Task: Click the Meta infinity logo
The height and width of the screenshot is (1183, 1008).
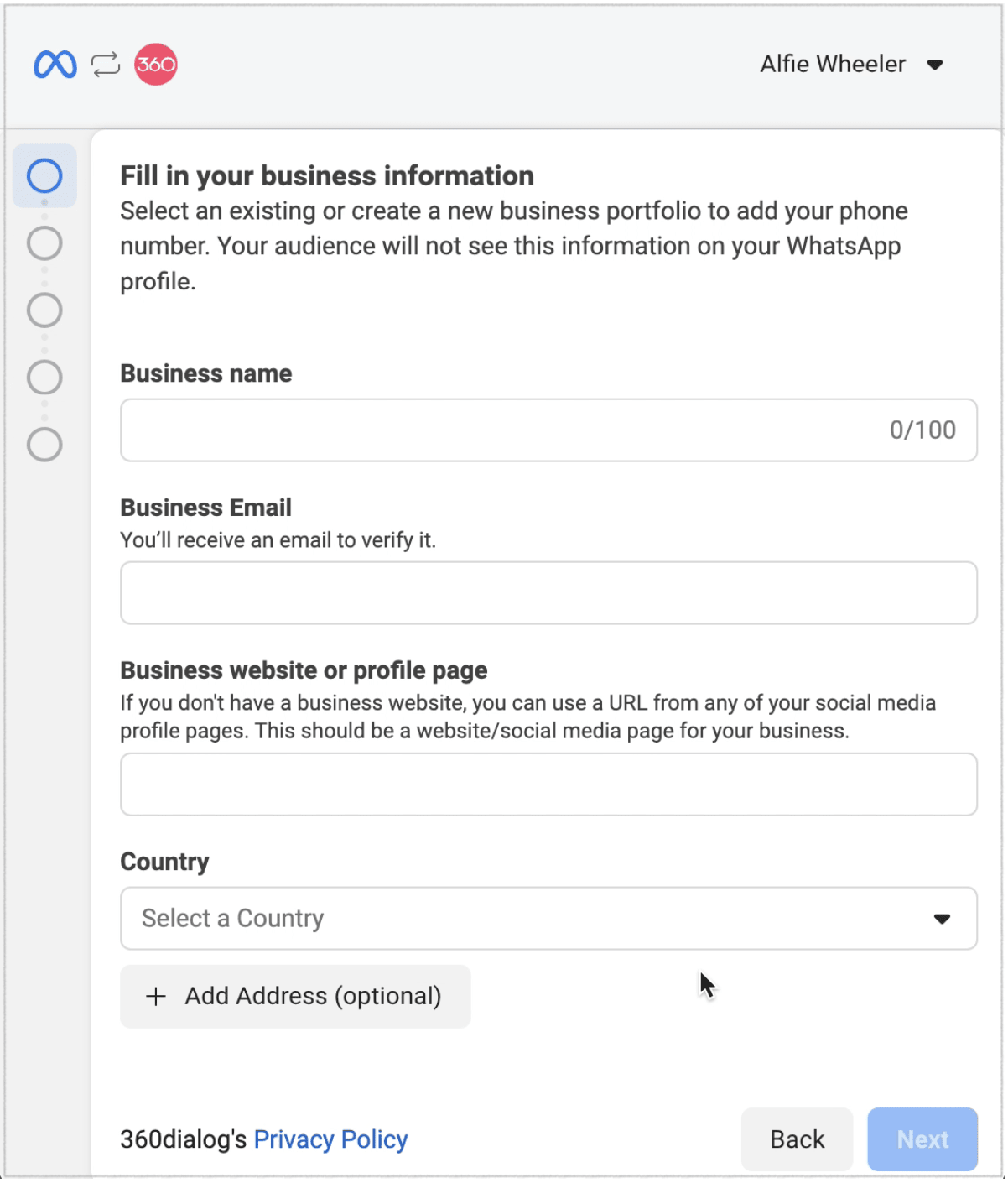Action: 55,65
